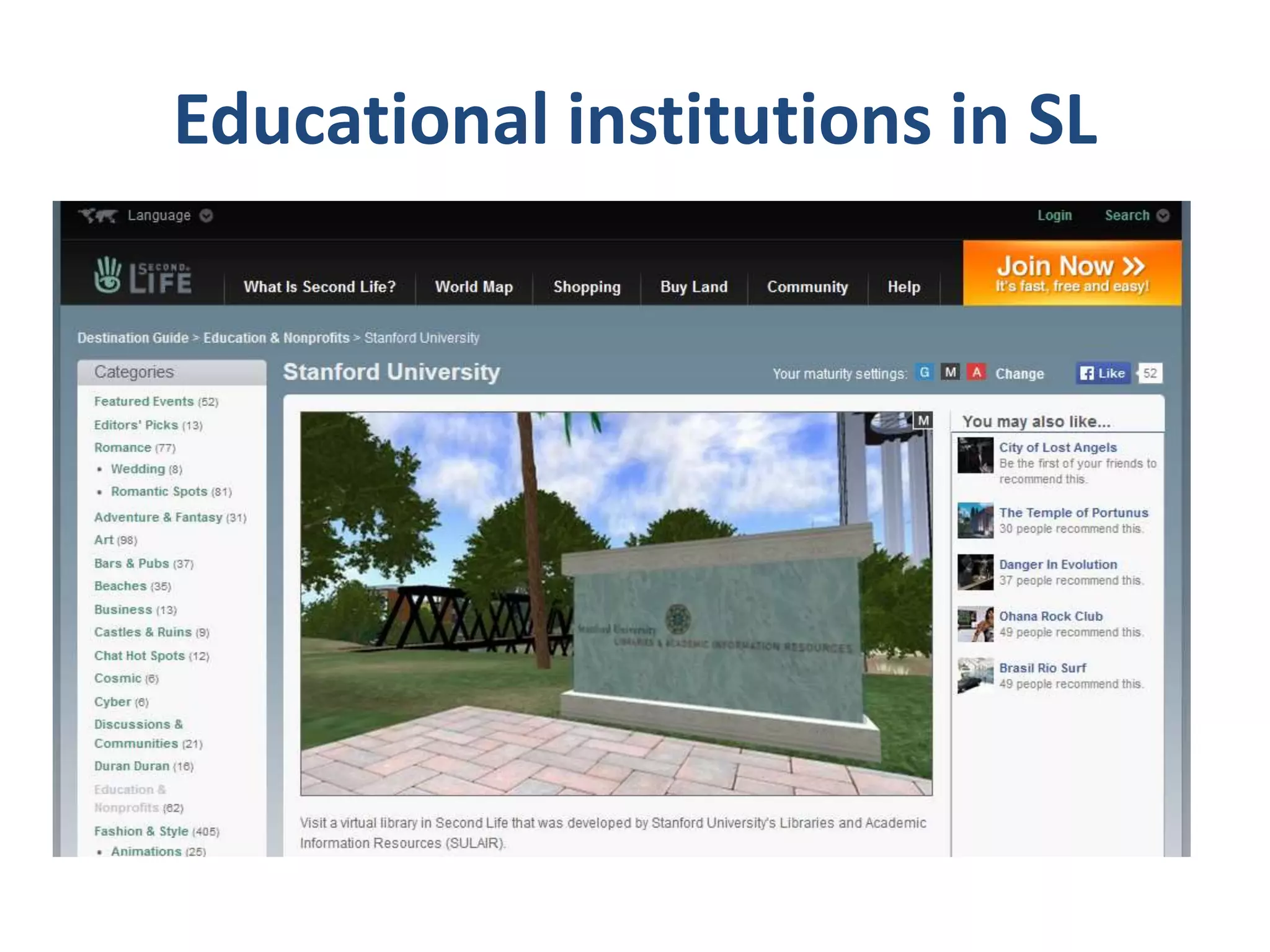The height and width of the screenshot is (952, 1270).
Task: Go to Destination Guide breadcrumb
Action: (133, 338)
